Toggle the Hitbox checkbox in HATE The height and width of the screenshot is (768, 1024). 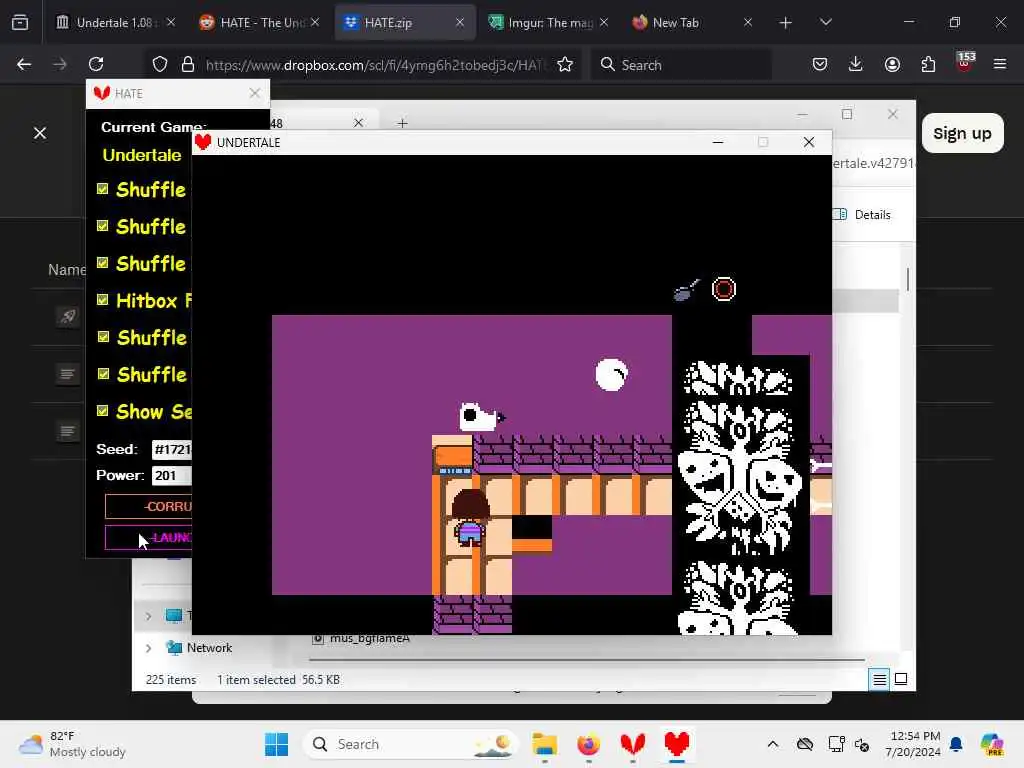(x=103, y=300)
